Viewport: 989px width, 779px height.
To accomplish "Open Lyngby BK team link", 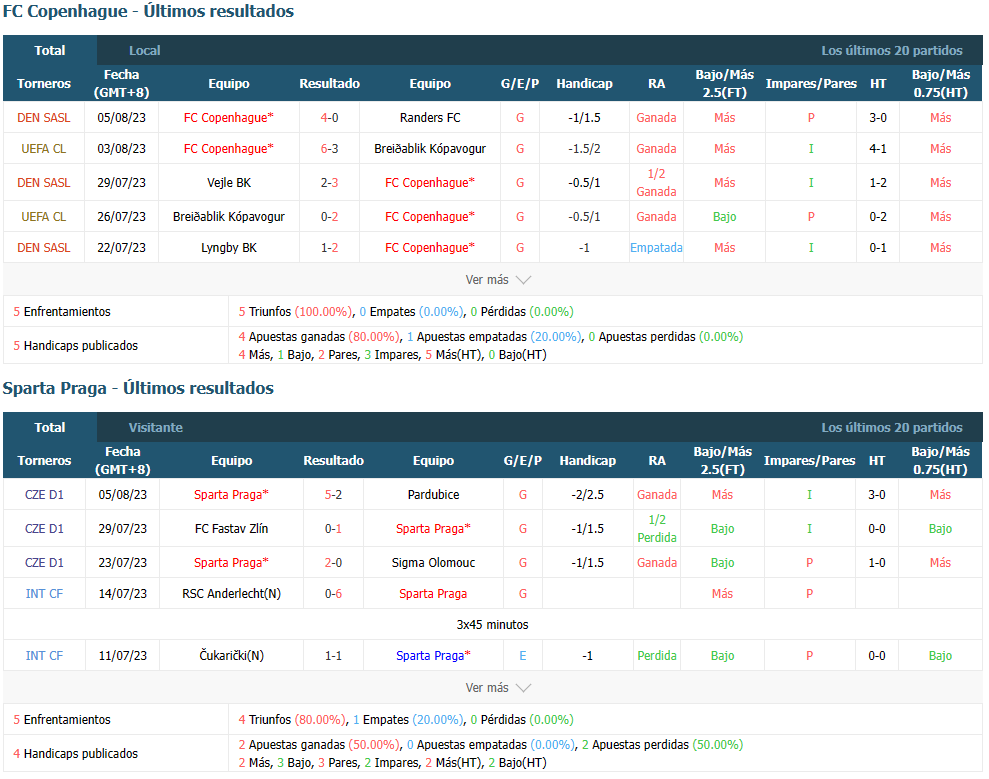I will click(228, 248).
